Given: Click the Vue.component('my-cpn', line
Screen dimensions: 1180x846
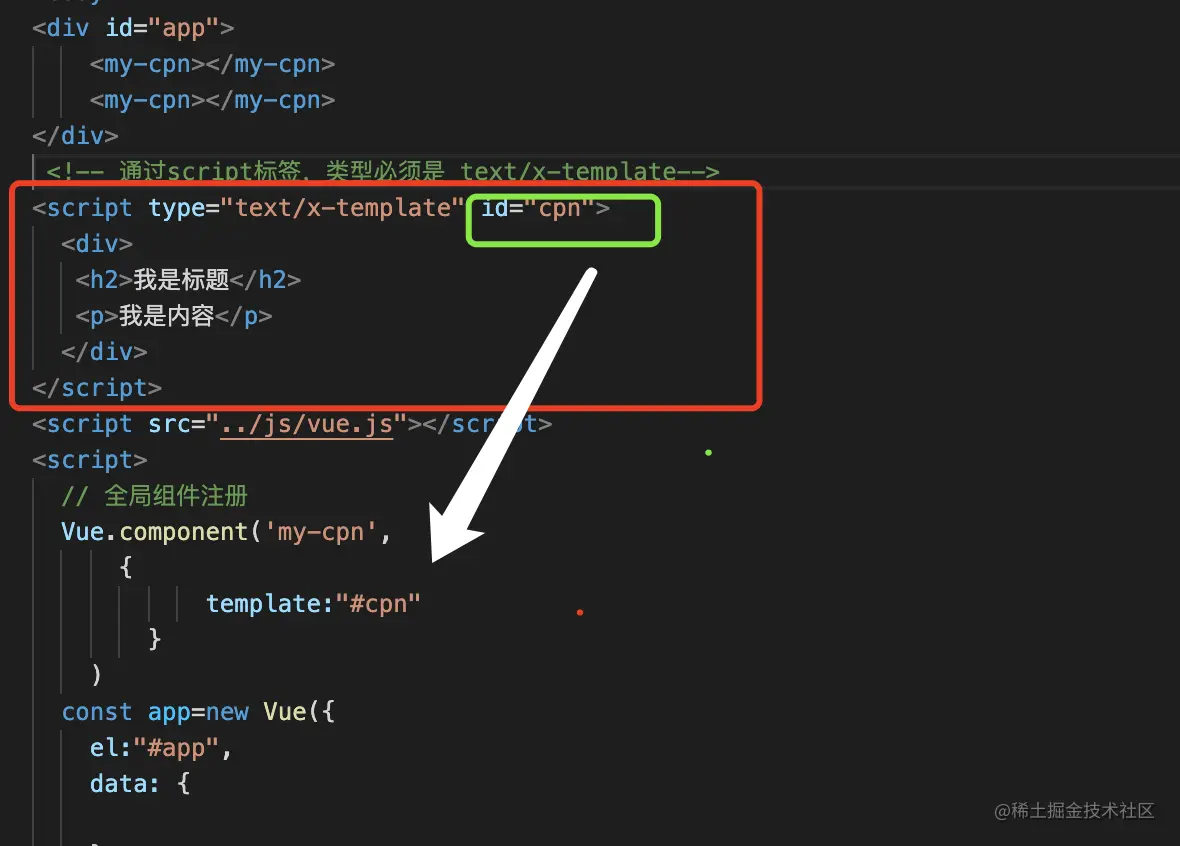Looking at the screenshot, I should click(x=226, y=532).
